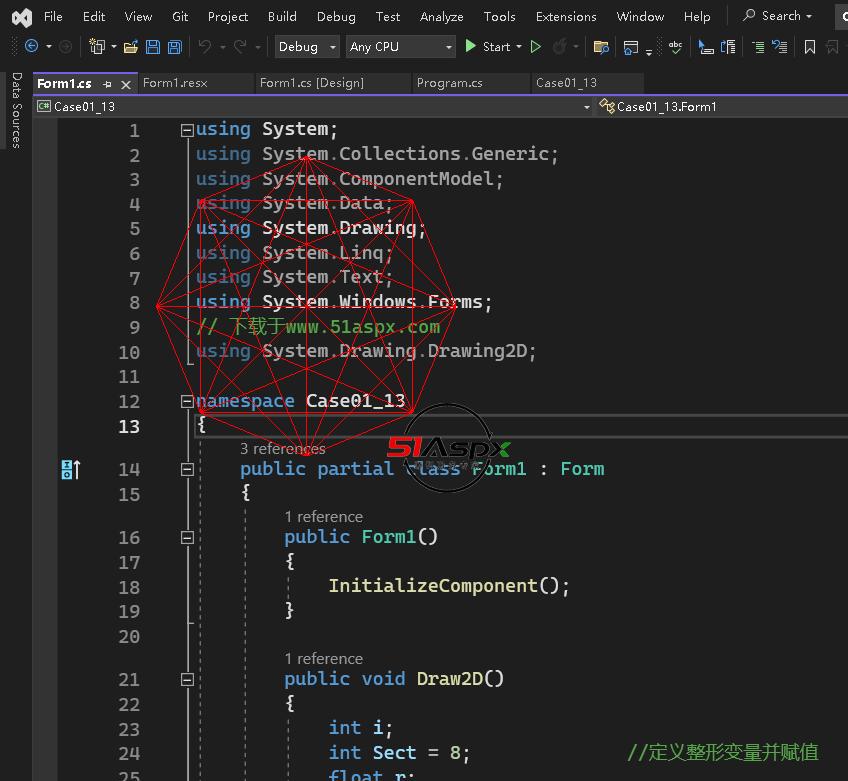
Task: Click the Undo arrow icon
Action: [205, 47]
